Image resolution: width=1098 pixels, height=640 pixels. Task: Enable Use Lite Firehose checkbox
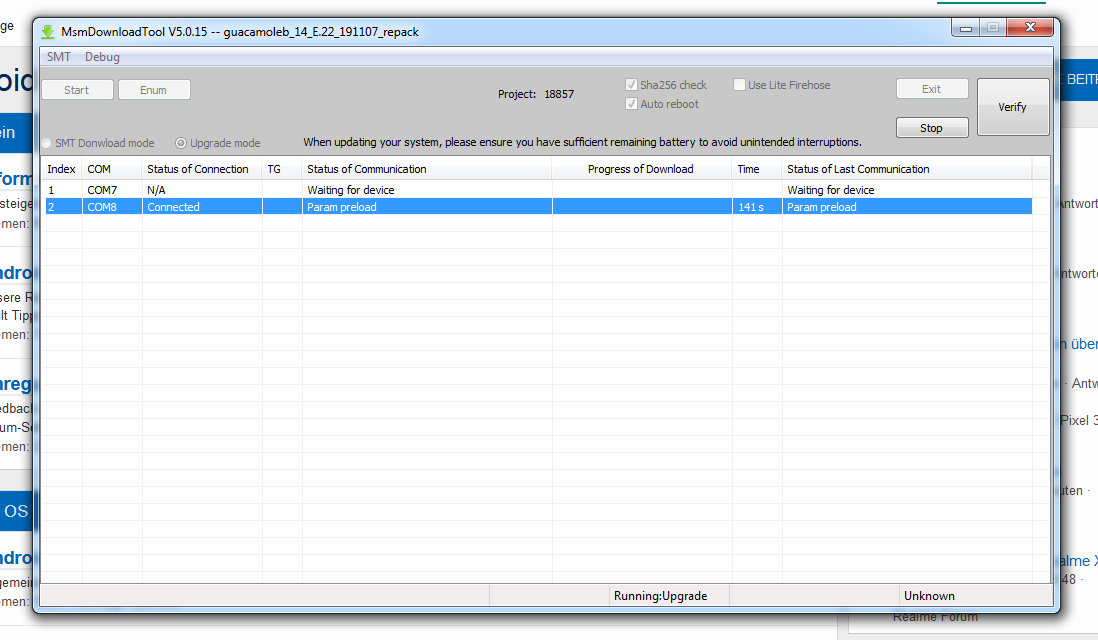739,85
